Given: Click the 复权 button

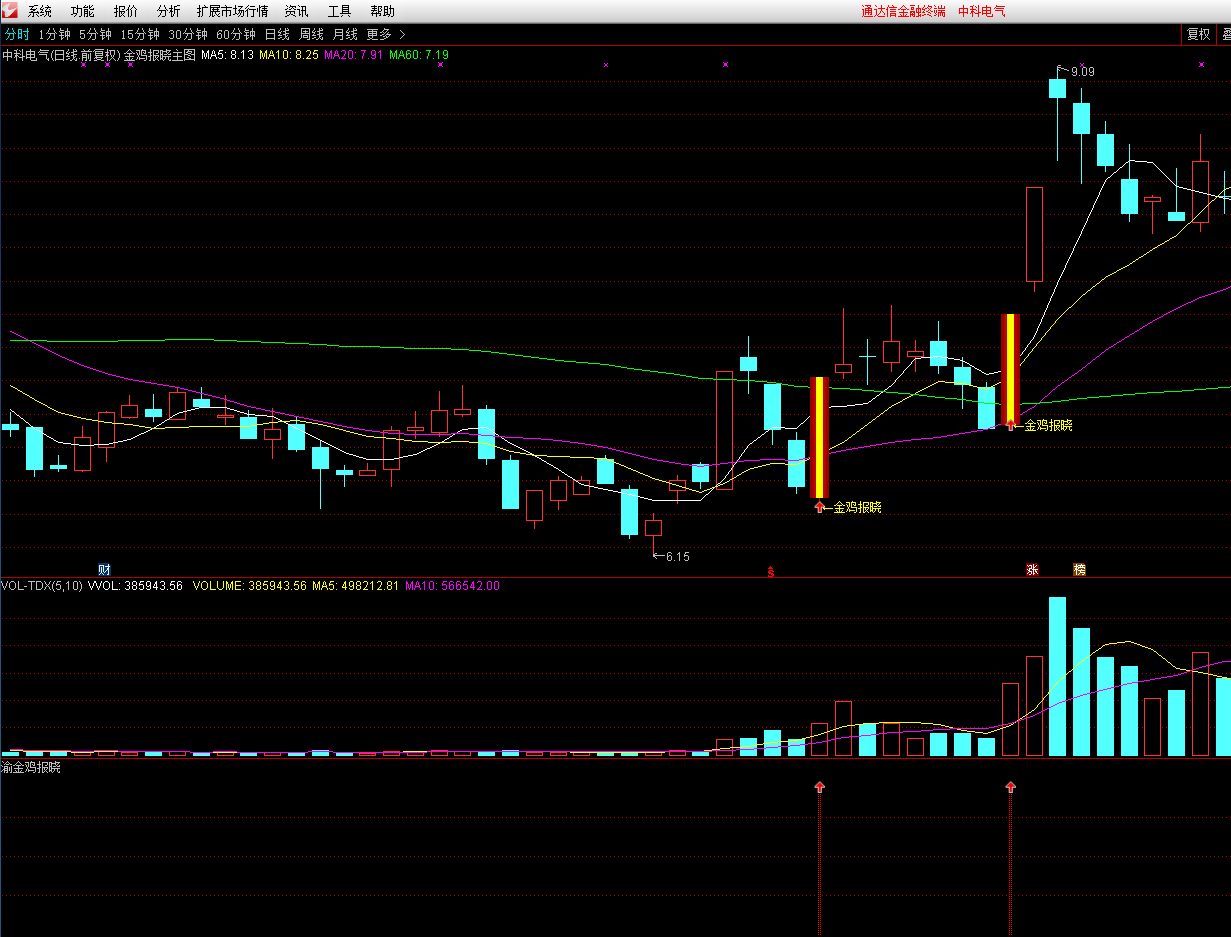Looking at the screenshot, I should click(1198, 34).
